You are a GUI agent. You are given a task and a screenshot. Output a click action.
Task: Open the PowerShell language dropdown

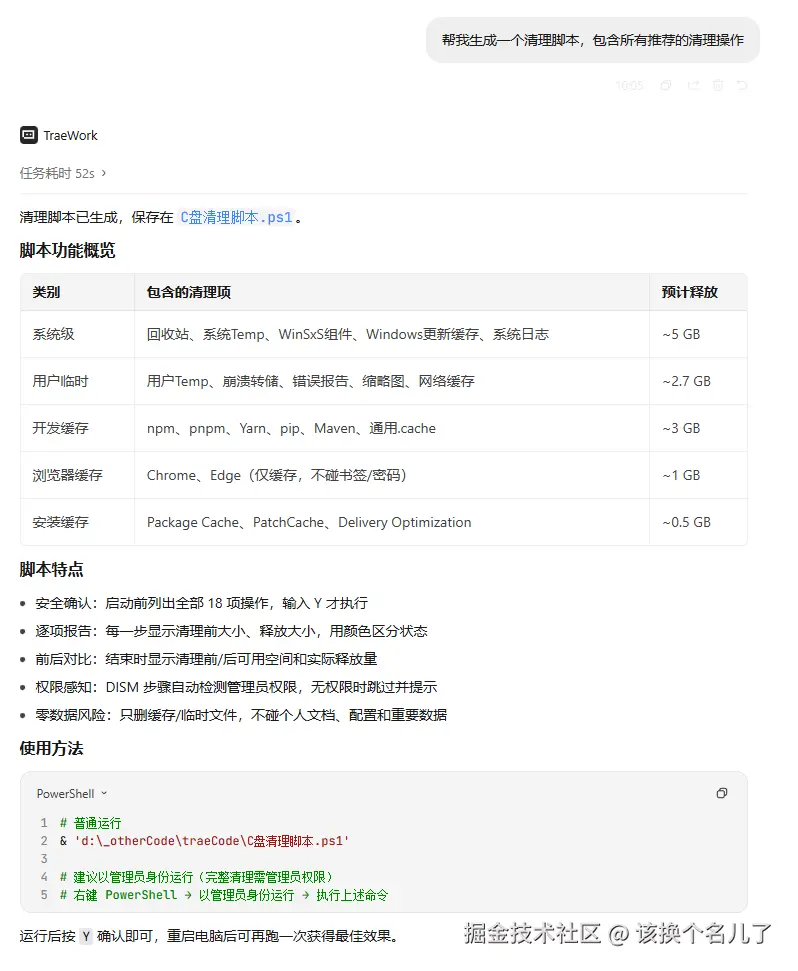coord(72,793)
